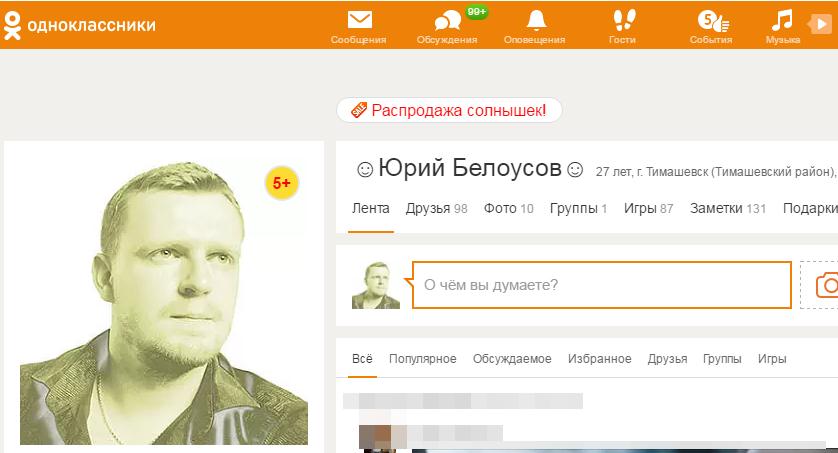Click Распродажа солнышек! promo button
The height and width of the screenshot is (453, 838).
tap(449, 110)
